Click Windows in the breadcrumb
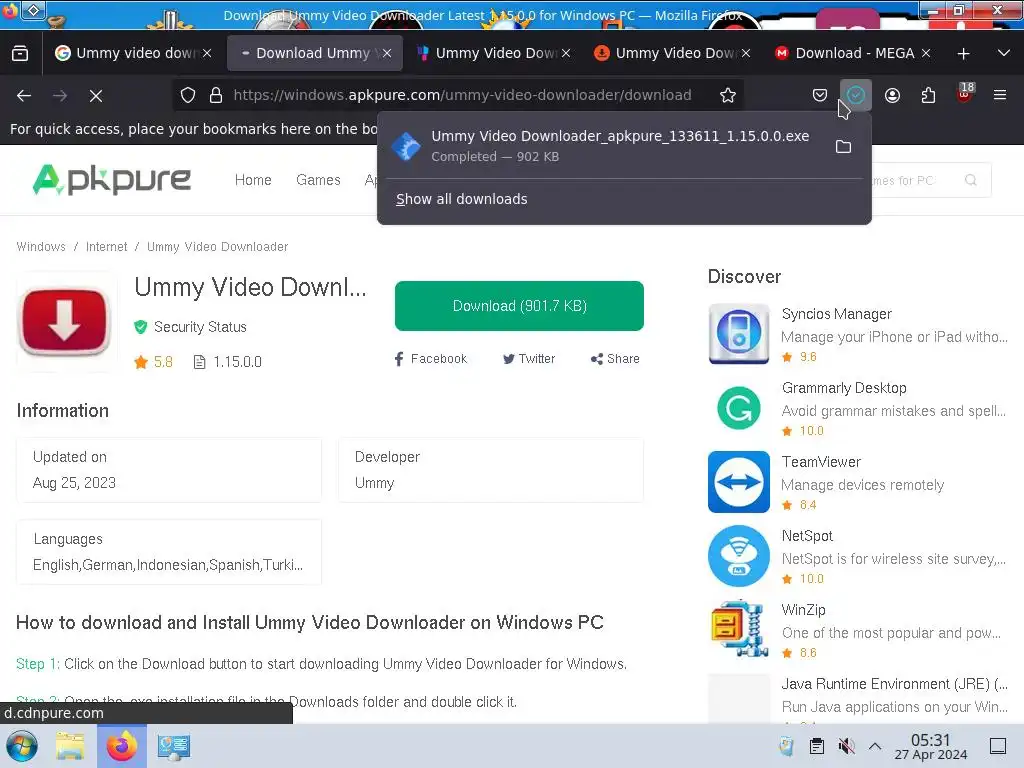This screenshot has width=1024, height=768. pyautogui.click(x=41, y=247)
